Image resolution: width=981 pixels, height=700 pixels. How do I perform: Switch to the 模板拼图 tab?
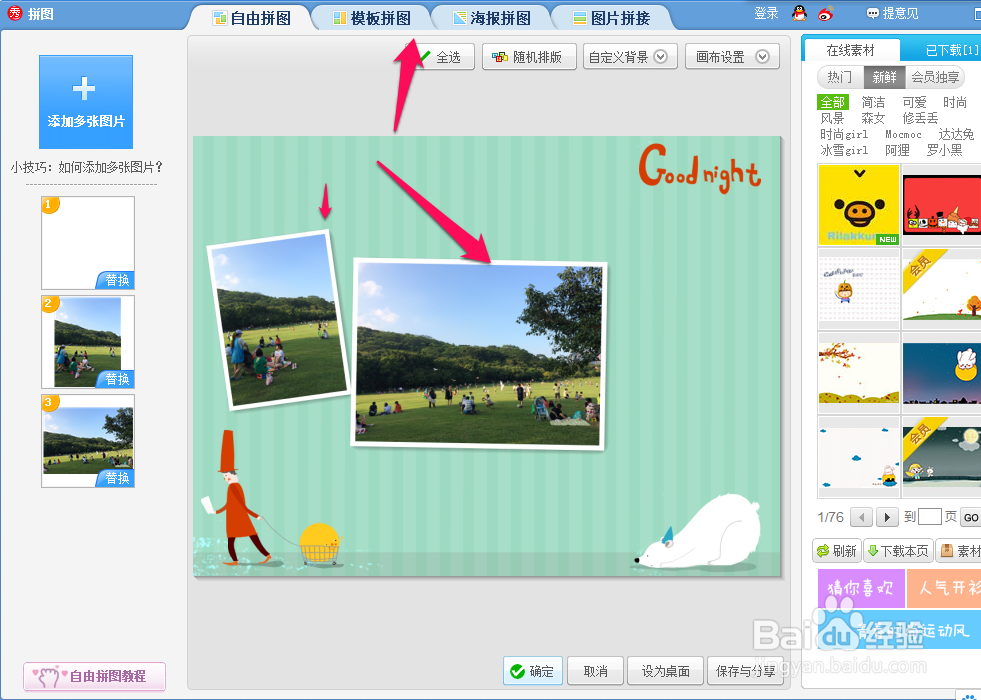pyautogui.click(x=372, y=18)
